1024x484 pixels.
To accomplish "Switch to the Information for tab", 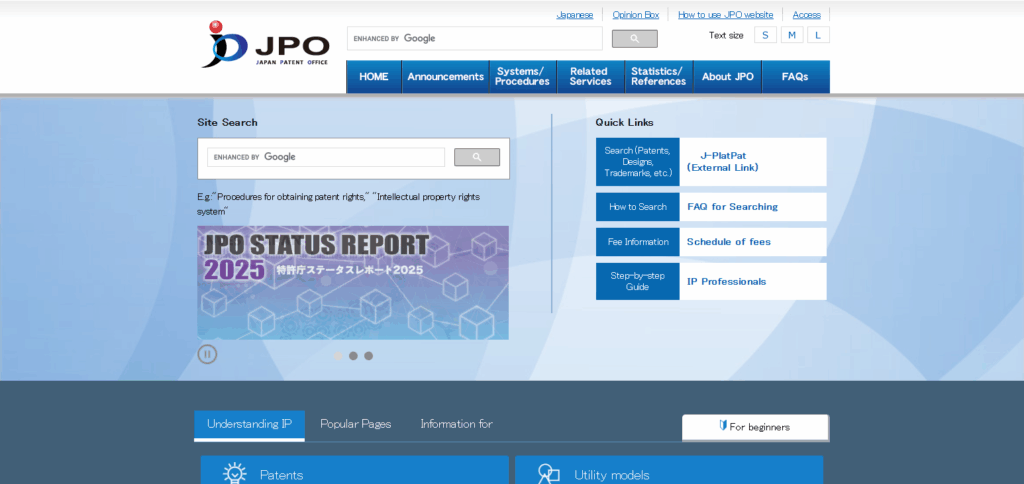I will pos(456,424).
